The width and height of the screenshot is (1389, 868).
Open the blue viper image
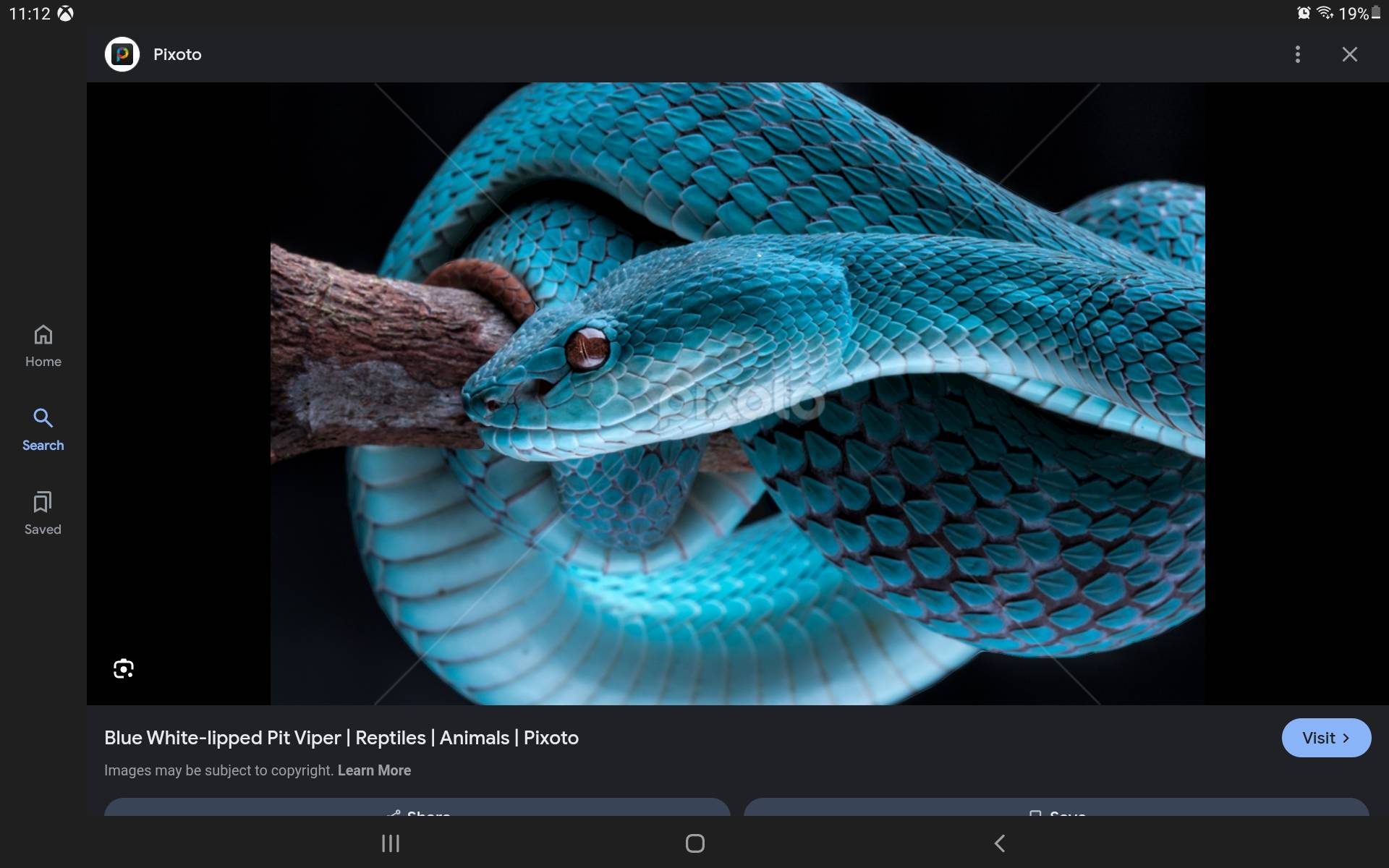737,393
